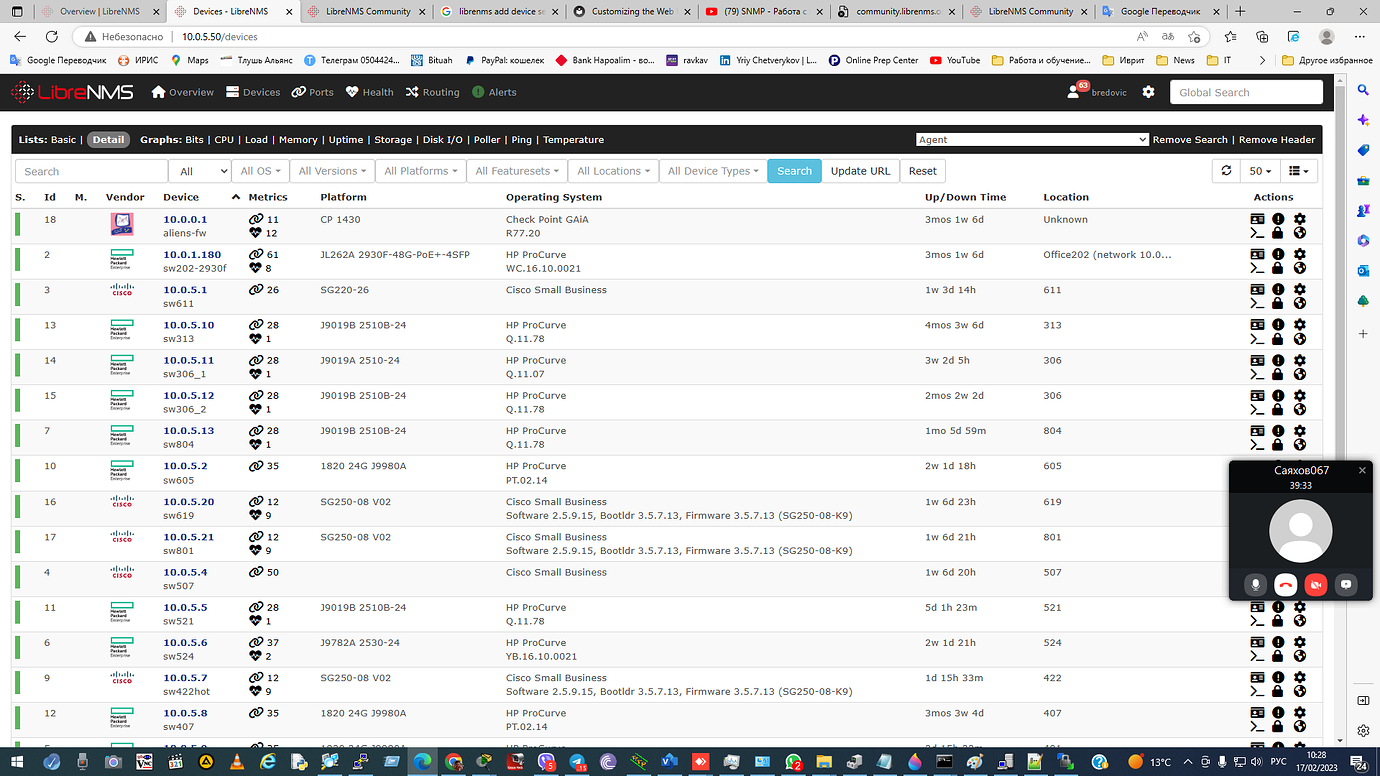Image resolution: width=1380 pixels, height=776 pixels.
Task: Select Agent in the graph type combo box
Action: pyautogui.click(x=1031, y=140)
